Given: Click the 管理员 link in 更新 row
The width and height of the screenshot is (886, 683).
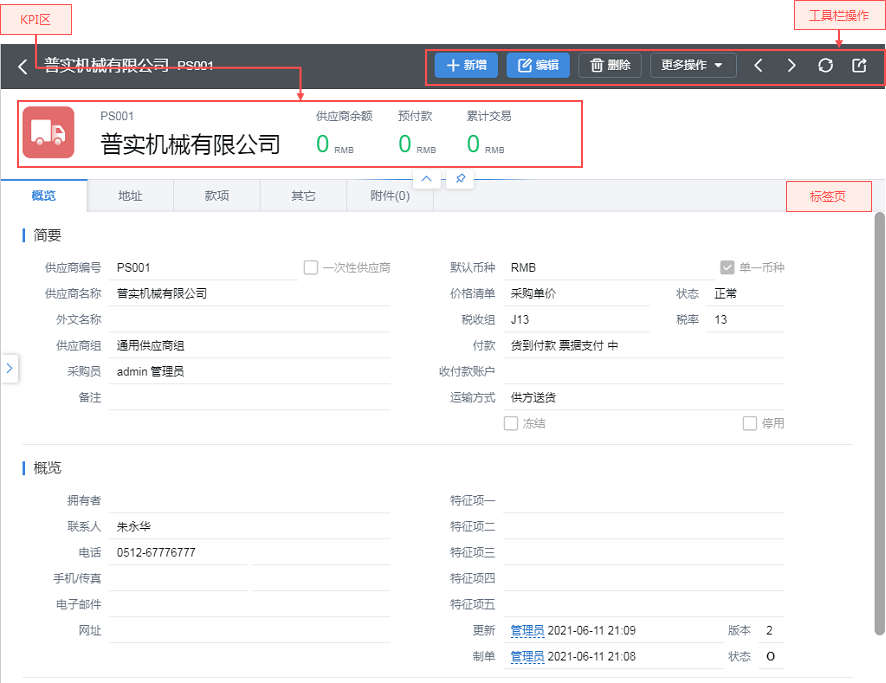Looking at the screenshot, I should pyautogui.click(x=527, y=631).
